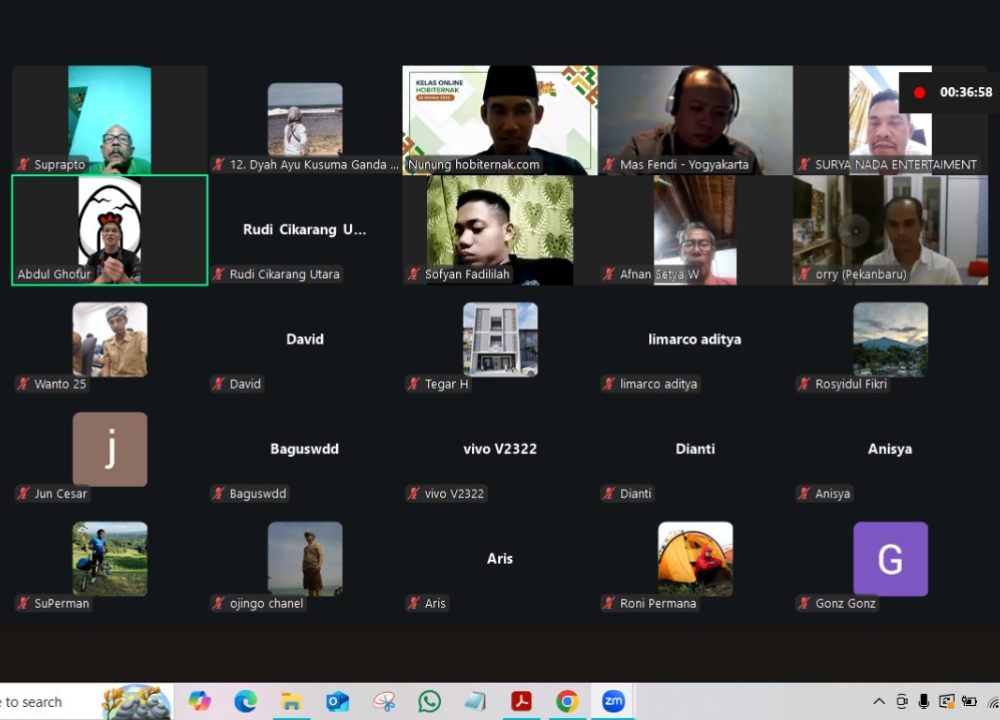Screen dimensions: 1000x720
Task: Click ojingo chanel profile picture
Action: [x=305, y=559]
